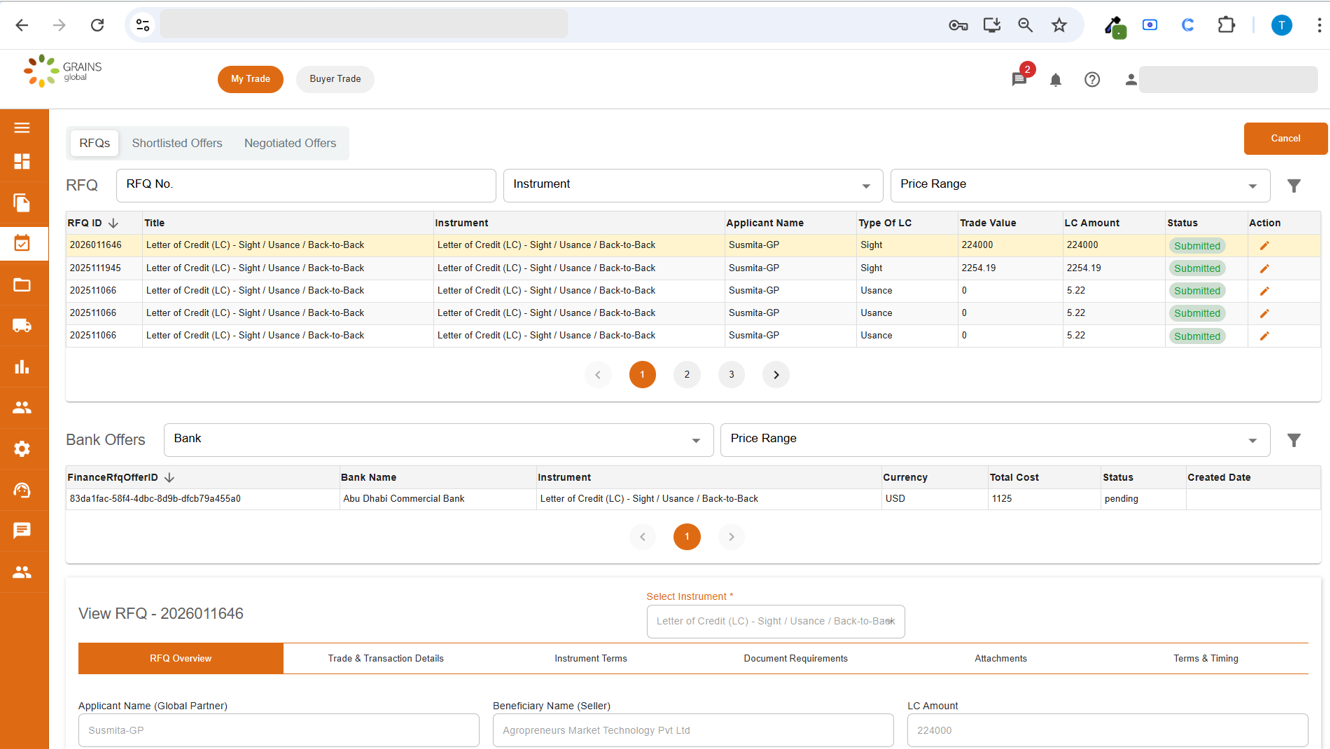Click the notifications bell icon

(1055, 80)
